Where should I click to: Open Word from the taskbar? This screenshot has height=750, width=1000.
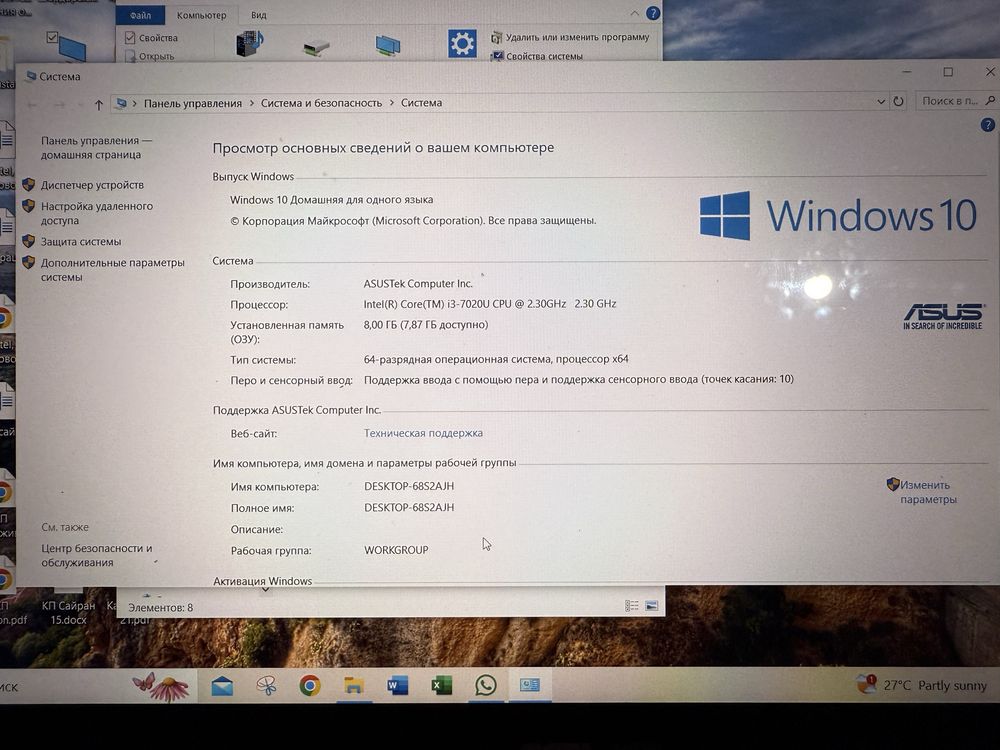(397, 686)
